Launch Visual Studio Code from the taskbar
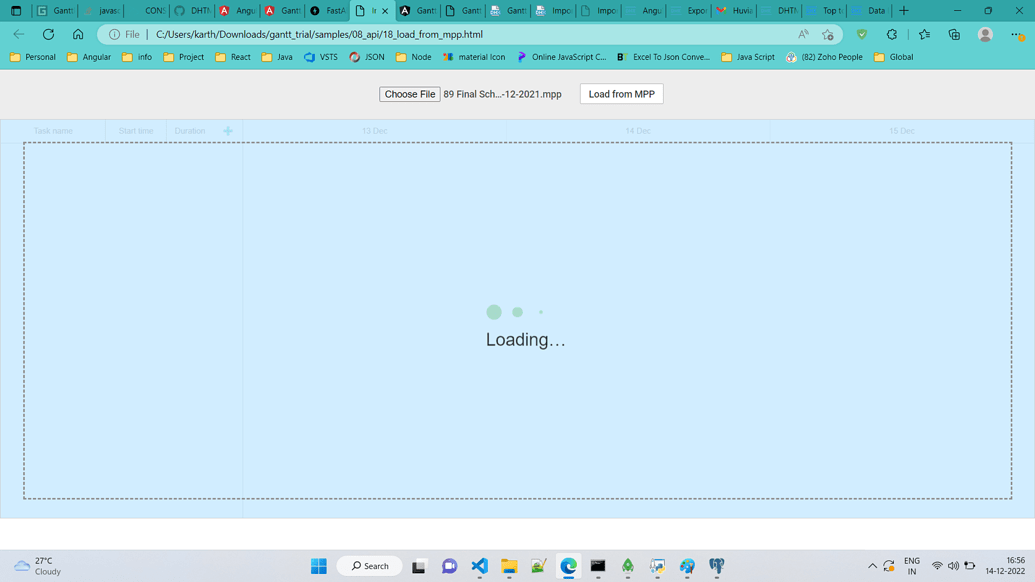Viewport: 1035px width, 582px height. pos(479,566)
